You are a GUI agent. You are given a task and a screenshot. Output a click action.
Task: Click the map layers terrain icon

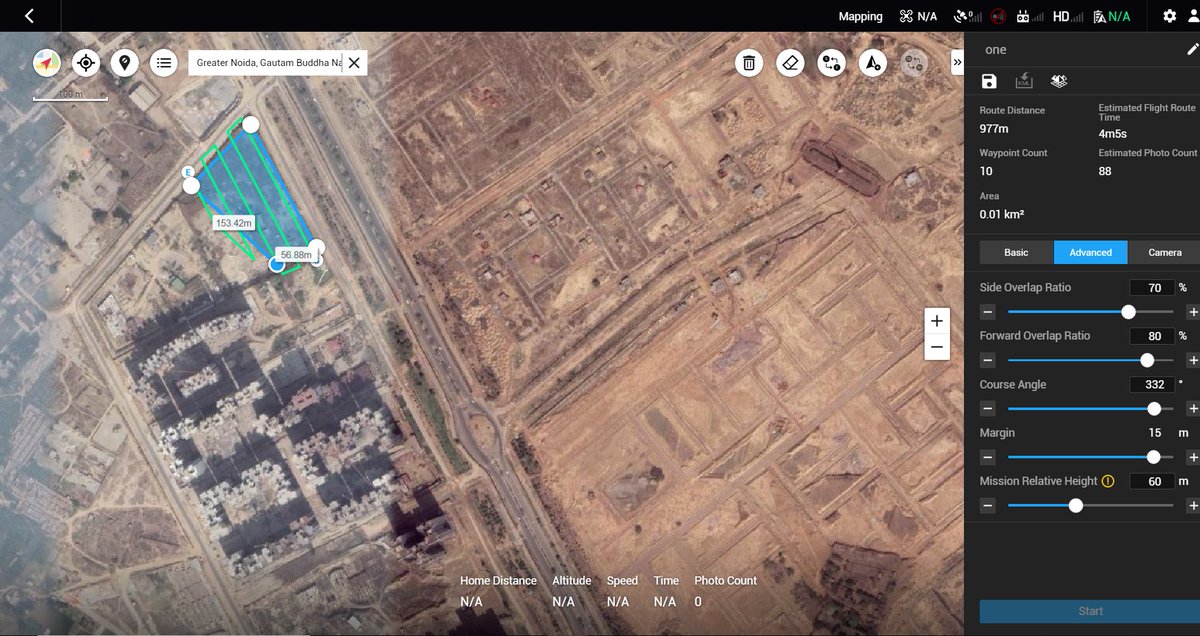1059,81
